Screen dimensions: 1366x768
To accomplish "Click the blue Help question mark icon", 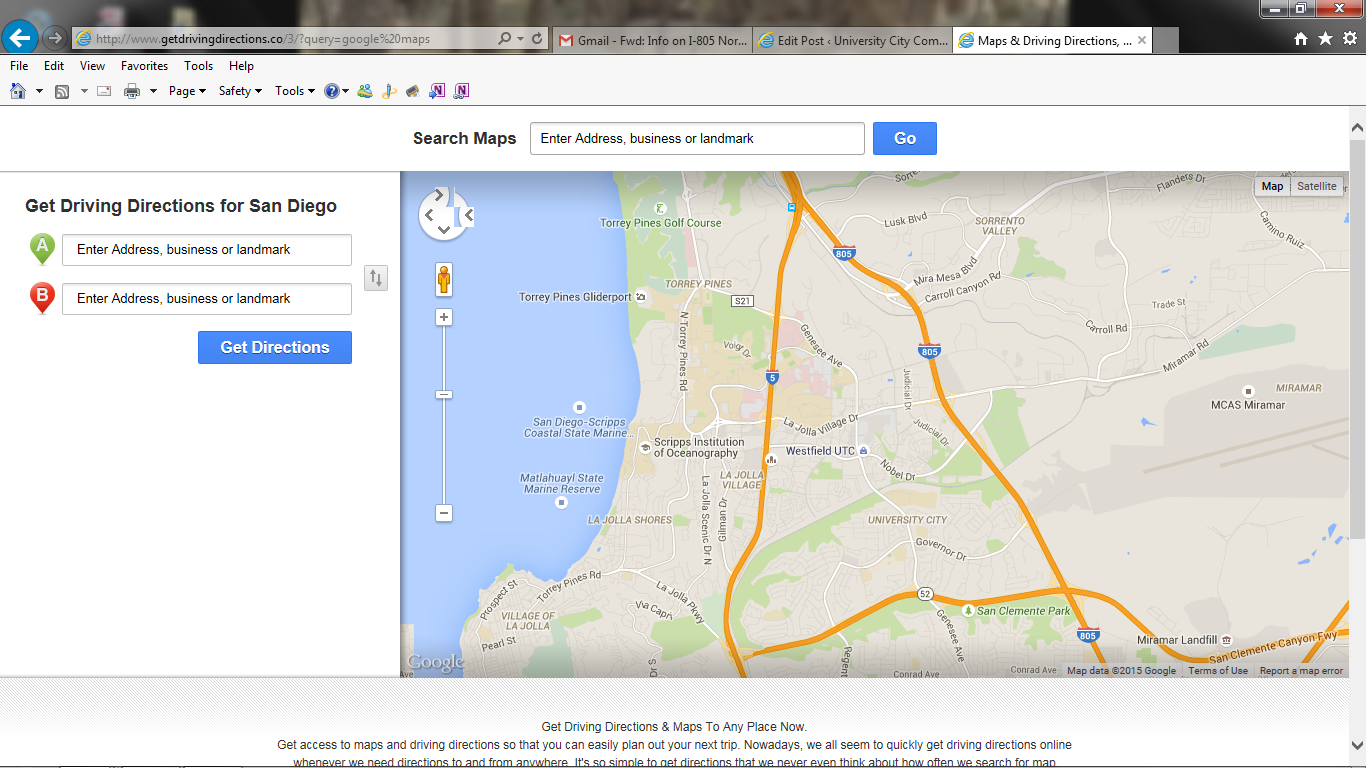I will click(331, 91).
